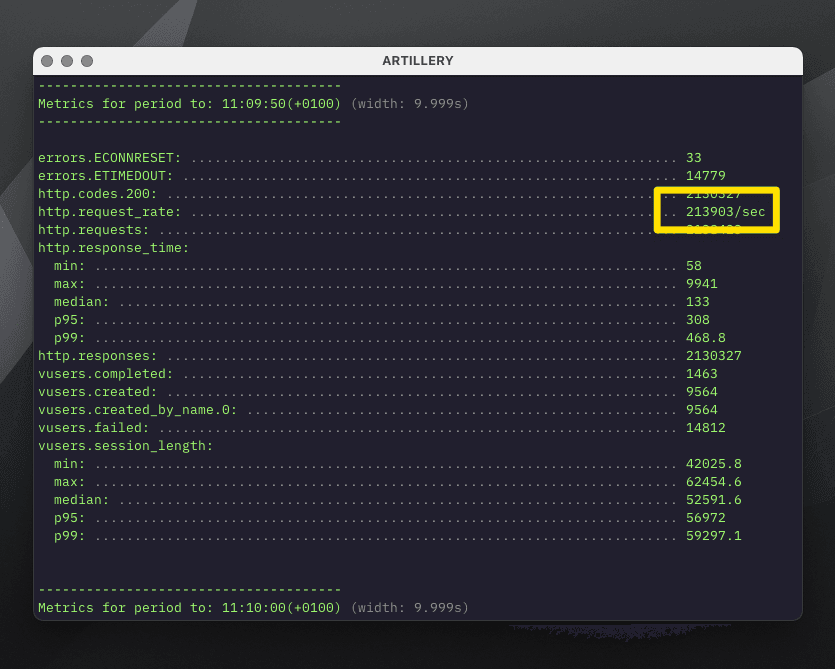Select the ARTILLERY window title
This screenshot has width=835, height=669.
(x=417, y=61)
